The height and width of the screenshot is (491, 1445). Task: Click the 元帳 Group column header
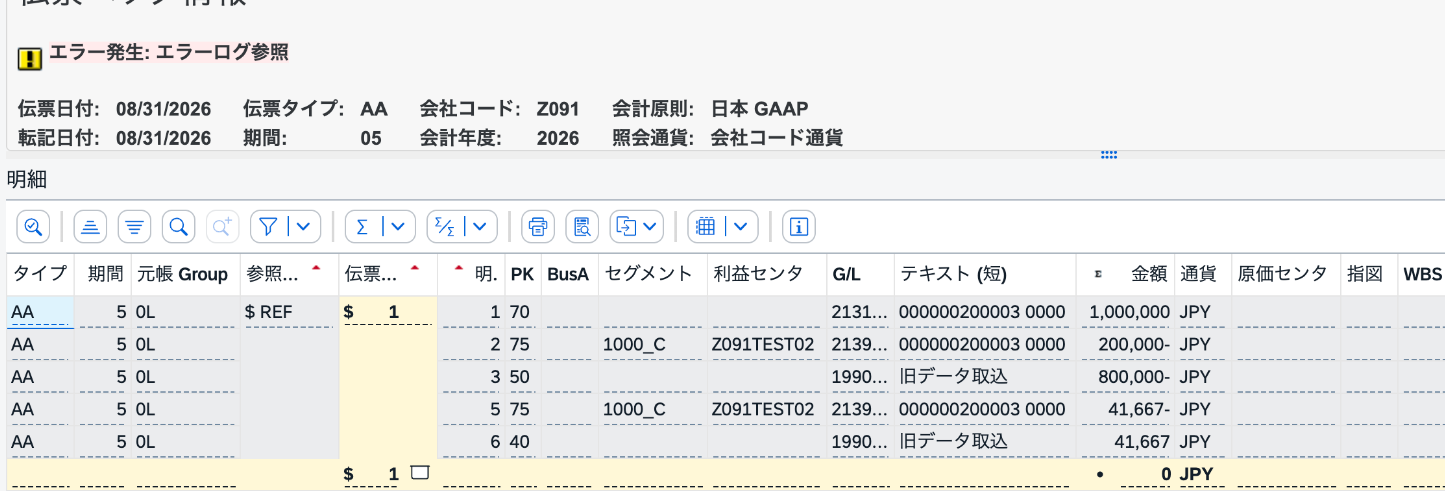click(x=184, y=274)
